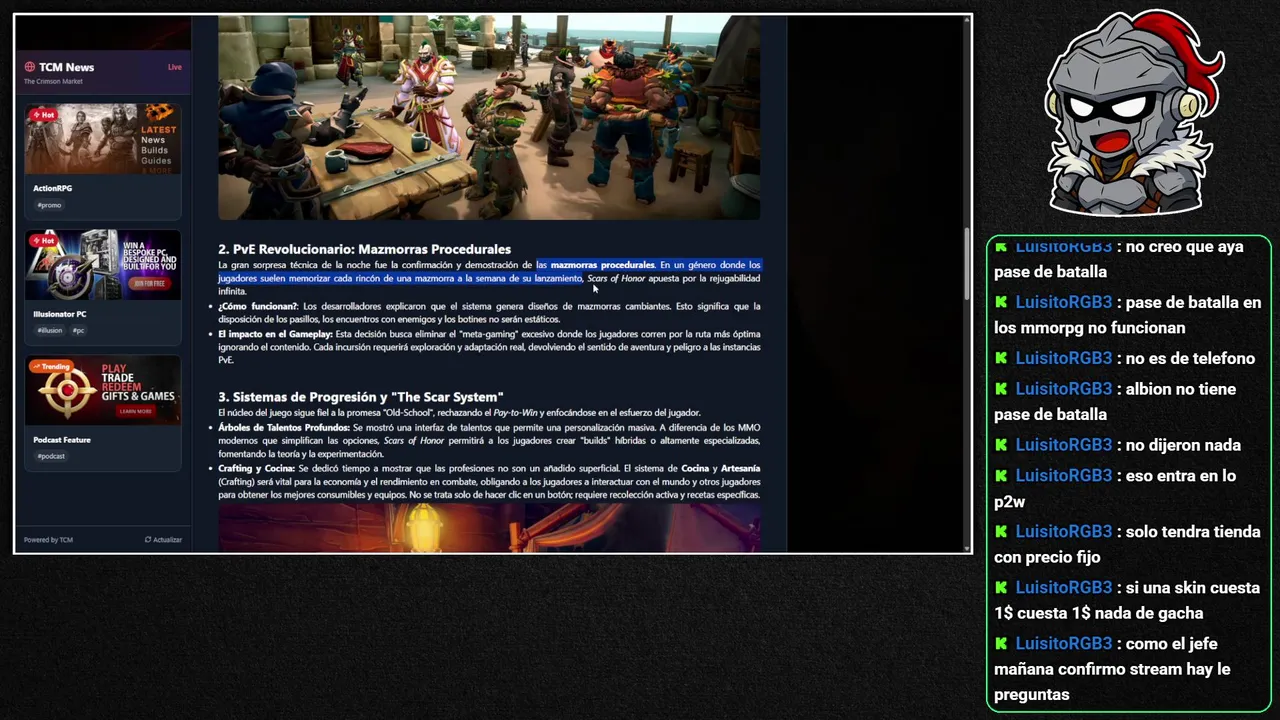Click the lantern image below the article
The image size is (1280, 720).
489,528
